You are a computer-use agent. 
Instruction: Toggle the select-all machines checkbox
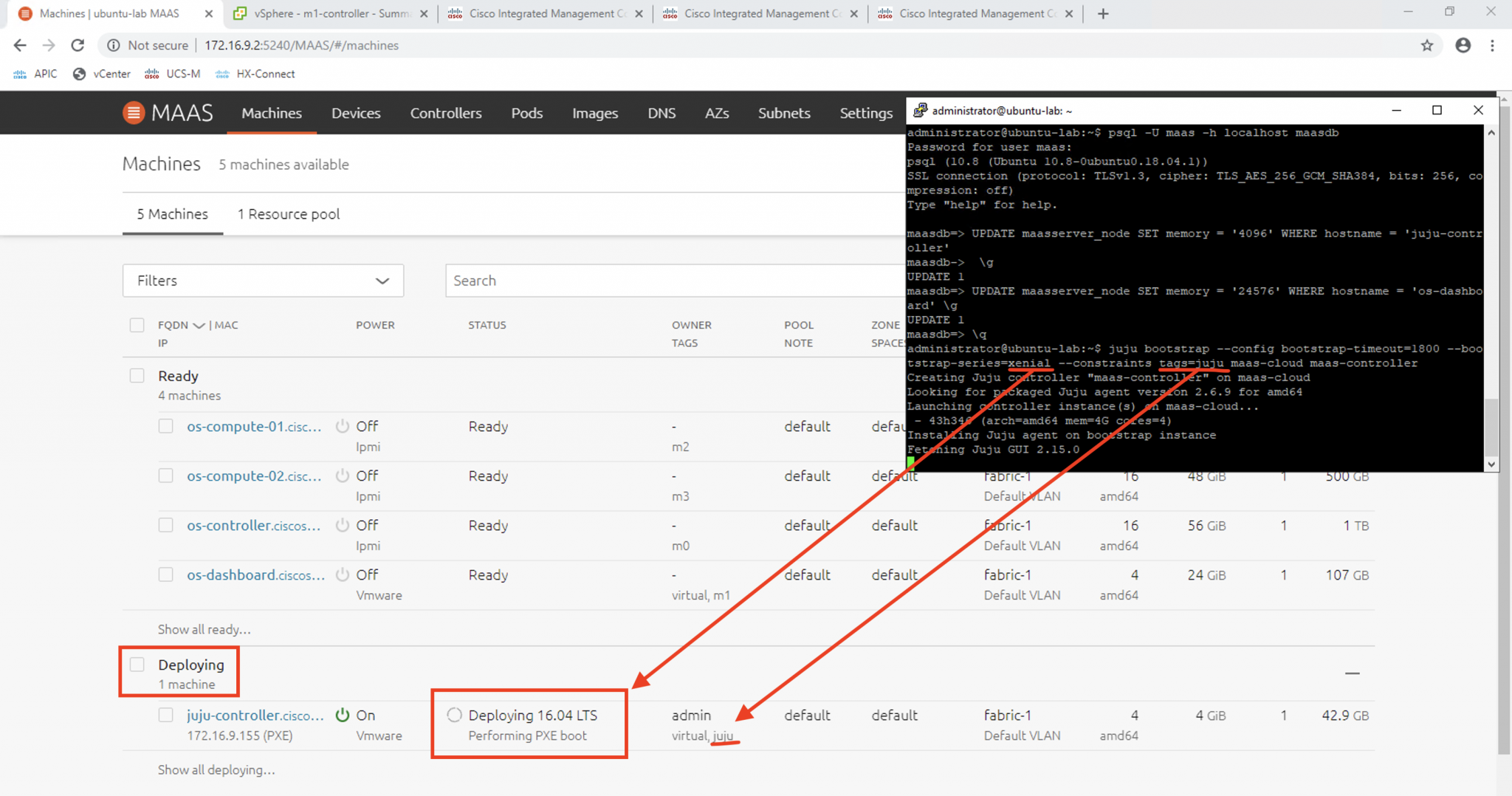[x=137, y=325]
